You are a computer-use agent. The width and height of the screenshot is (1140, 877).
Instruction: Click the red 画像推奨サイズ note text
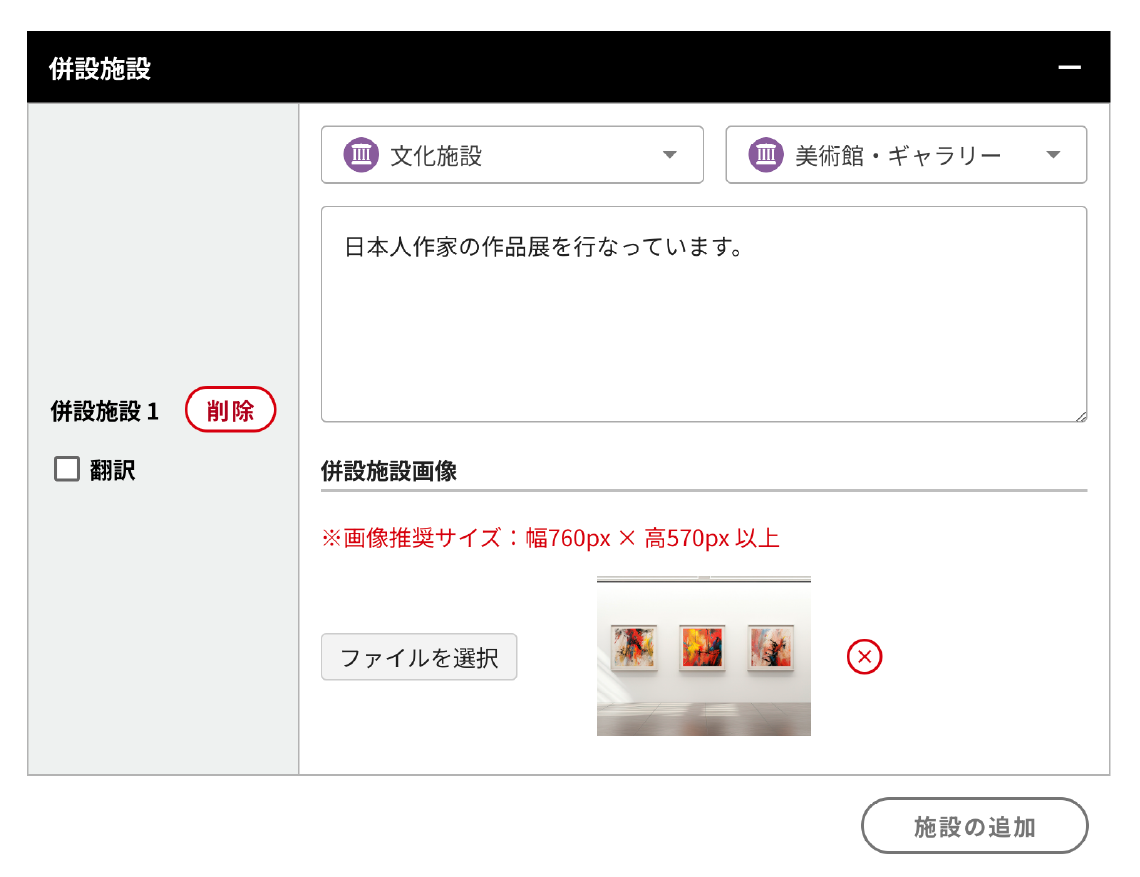pyautogui.click(x=550, y=539)
